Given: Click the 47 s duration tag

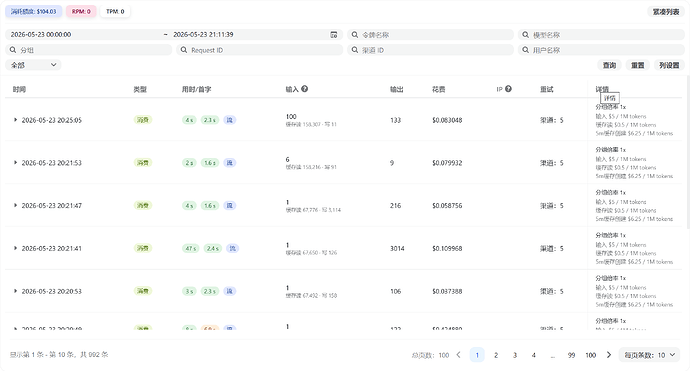Looking at the screenshot, I should 191,248.
